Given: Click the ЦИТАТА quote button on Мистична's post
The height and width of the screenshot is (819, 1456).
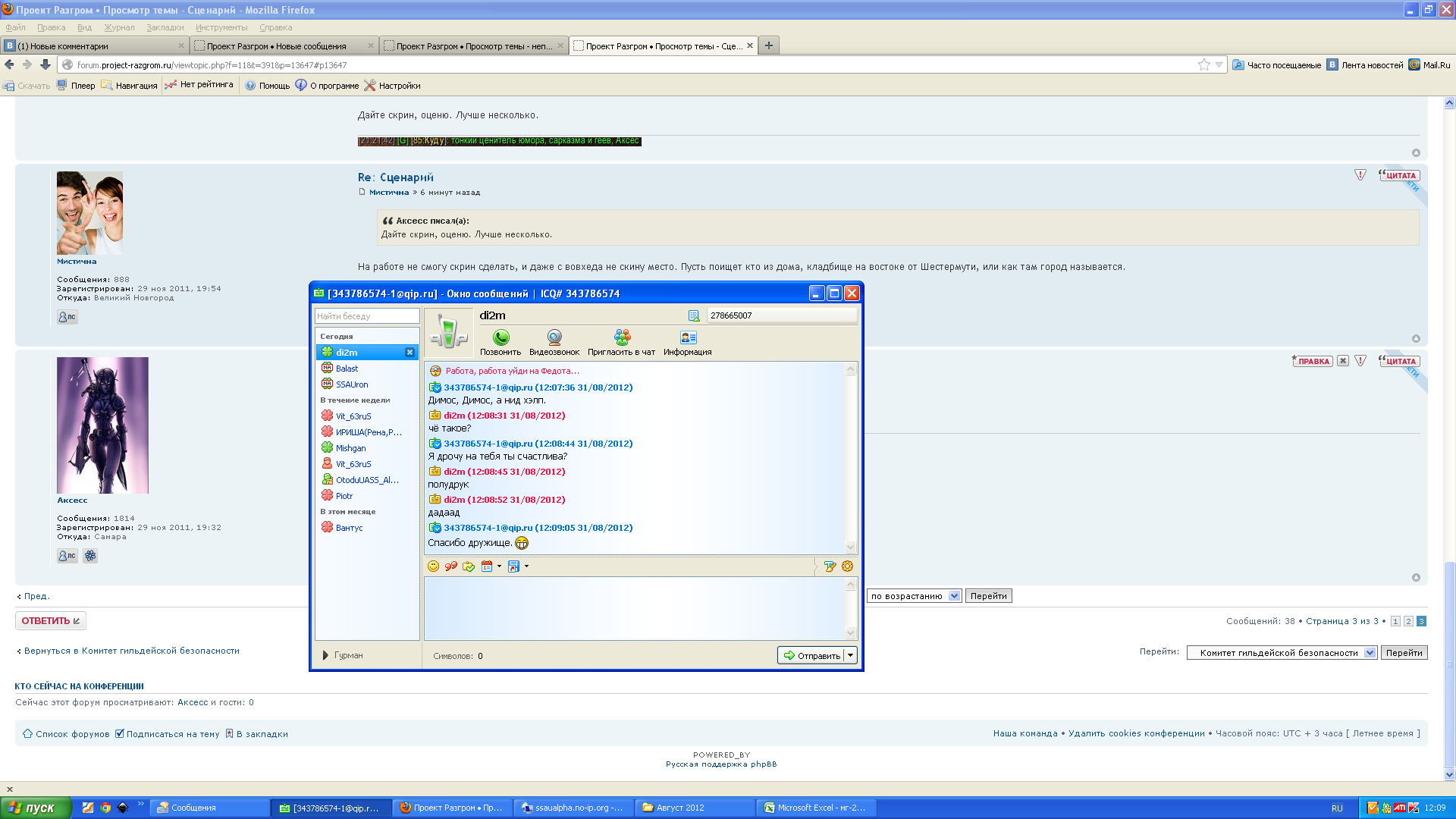Looking at the screenshot, I should click(x=1399, y=175).
